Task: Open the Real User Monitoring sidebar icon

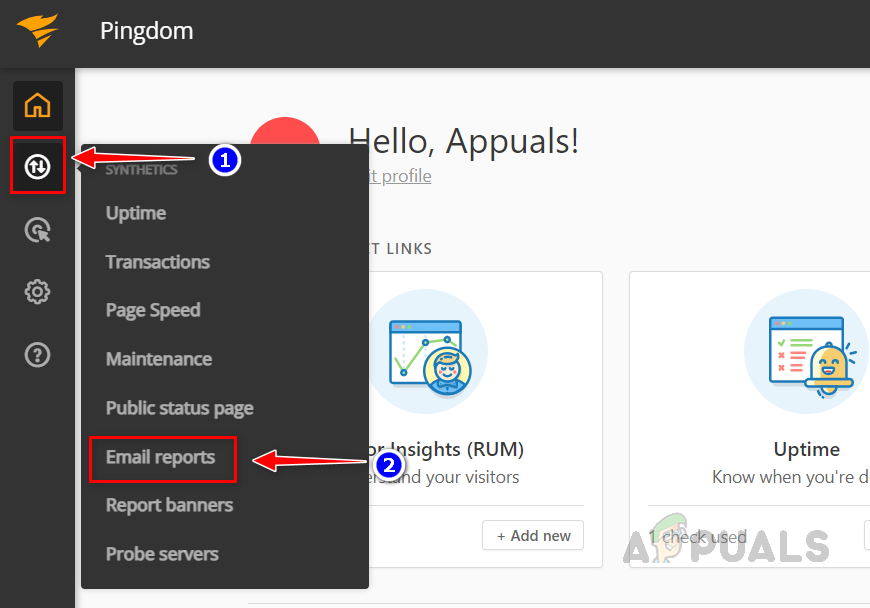Action: tap(38, 230)
